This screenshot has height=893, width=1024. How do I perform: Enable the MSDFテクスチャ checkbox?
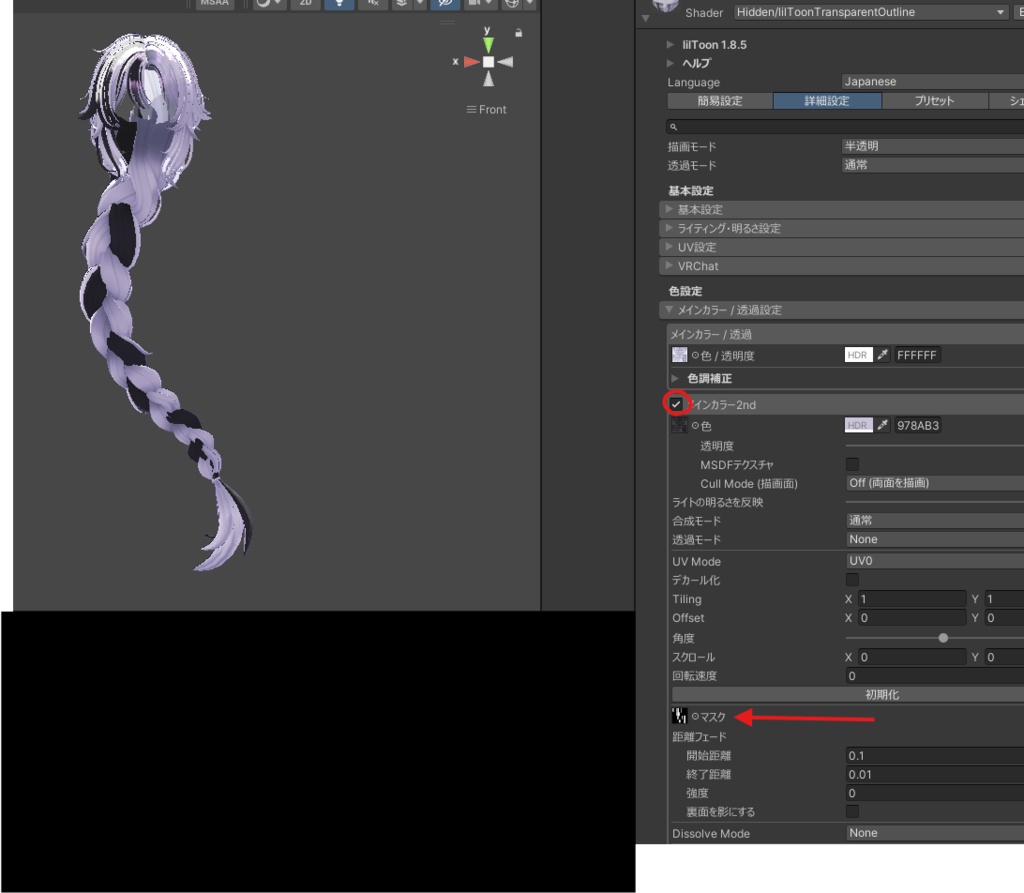[852, 464]
